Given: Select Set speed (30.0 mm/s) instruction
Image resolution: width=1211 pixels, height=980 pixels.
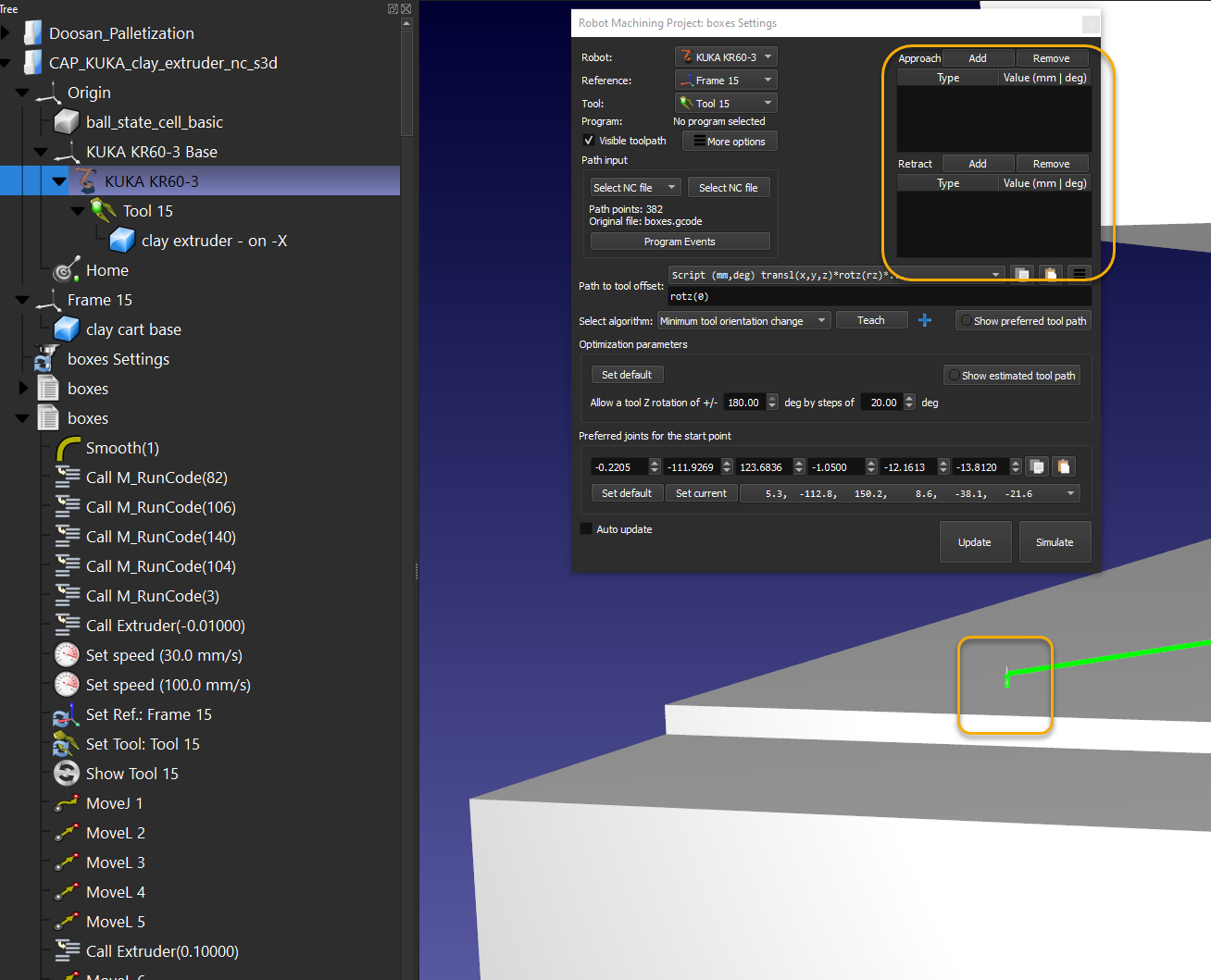Looking at the screenshot, I should coord(164,655).
